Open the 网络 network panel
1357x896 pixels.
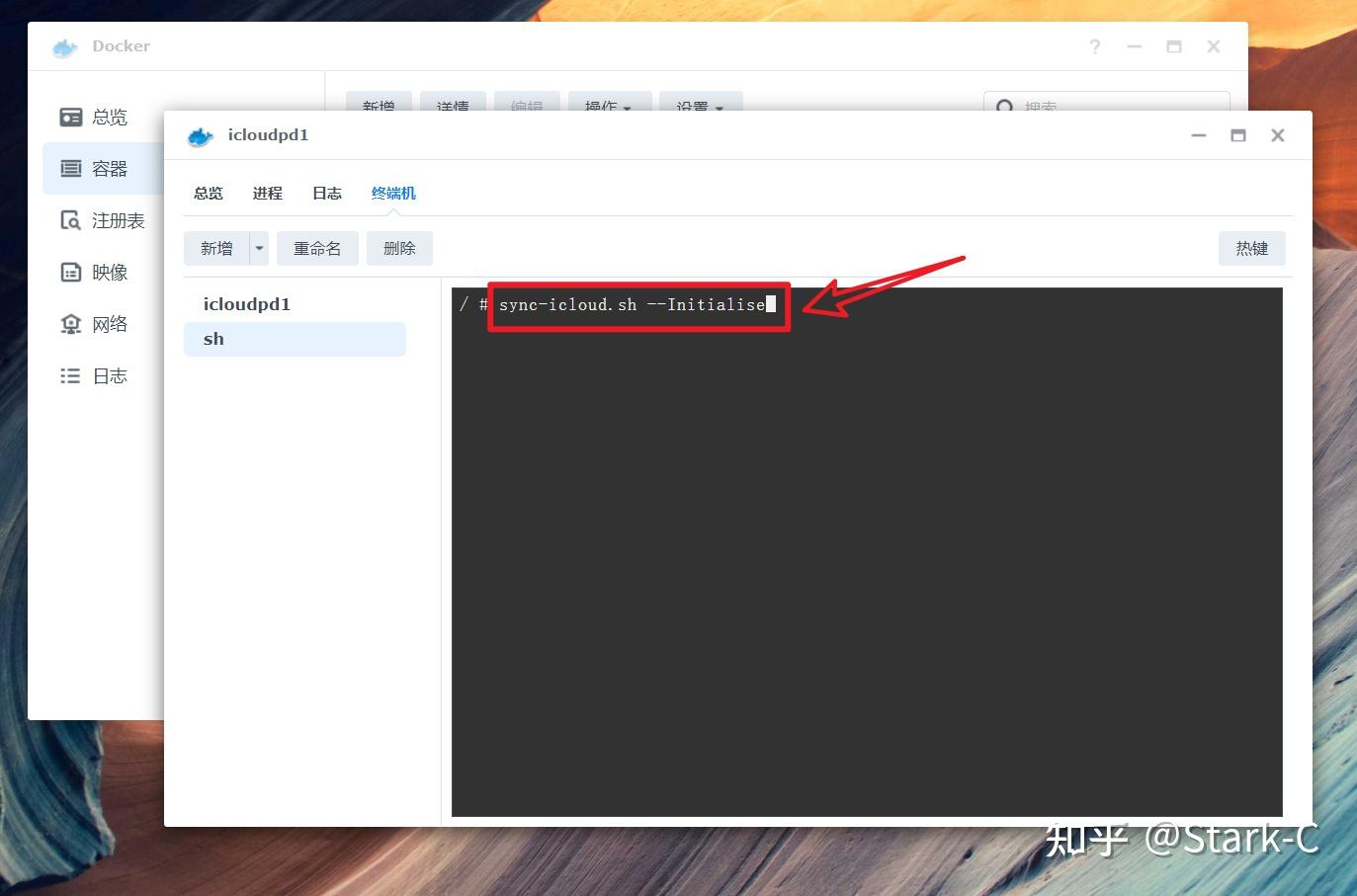[x=110, y=323]
